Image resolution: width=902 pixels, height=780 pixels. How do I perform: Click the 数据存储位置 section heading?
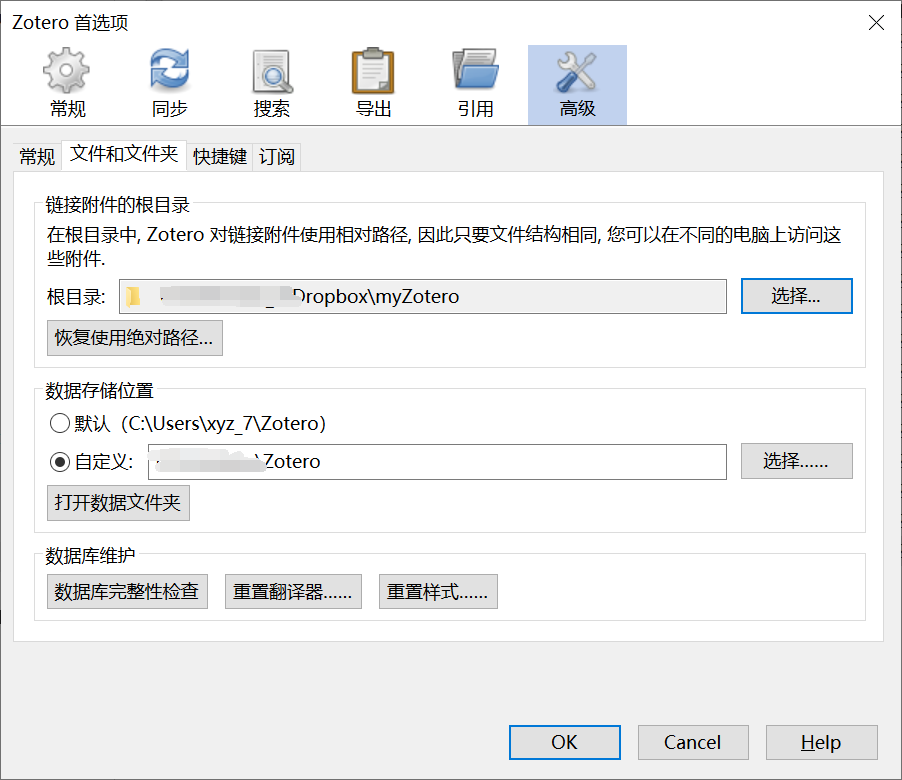[100, 391]
